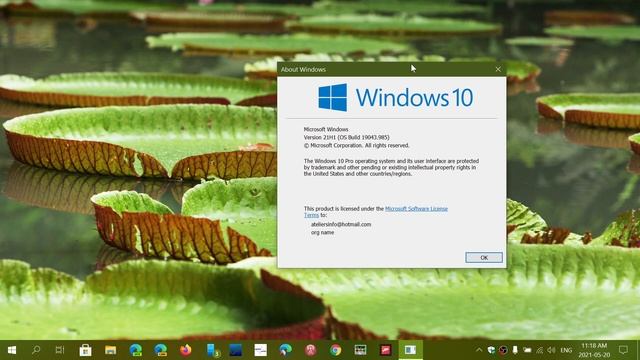Open the red circular tray icon

tap(503, 350)
